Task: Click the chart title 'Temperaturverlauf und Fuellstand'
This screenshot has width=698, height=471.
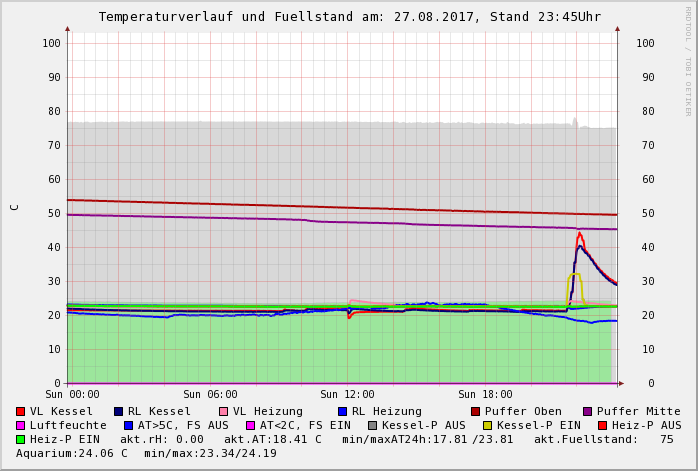Action: 226,17
